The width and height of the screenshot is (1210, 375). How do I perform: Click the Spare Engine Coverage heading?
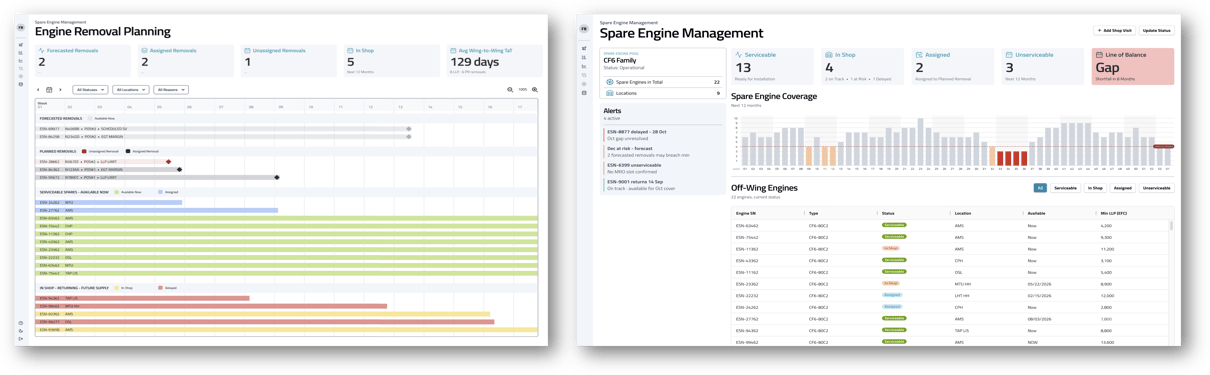pyautogui.click(x=774, y=97)
